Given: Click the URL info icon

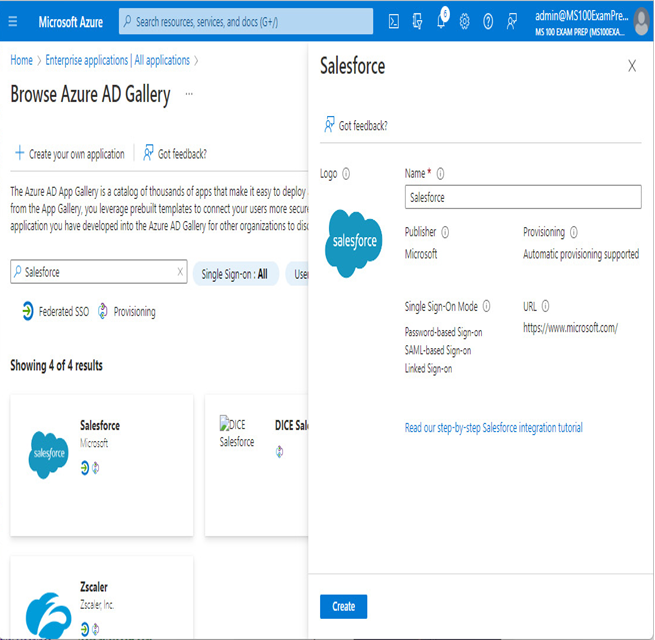Looking at the screenshot, I should 546,307.
